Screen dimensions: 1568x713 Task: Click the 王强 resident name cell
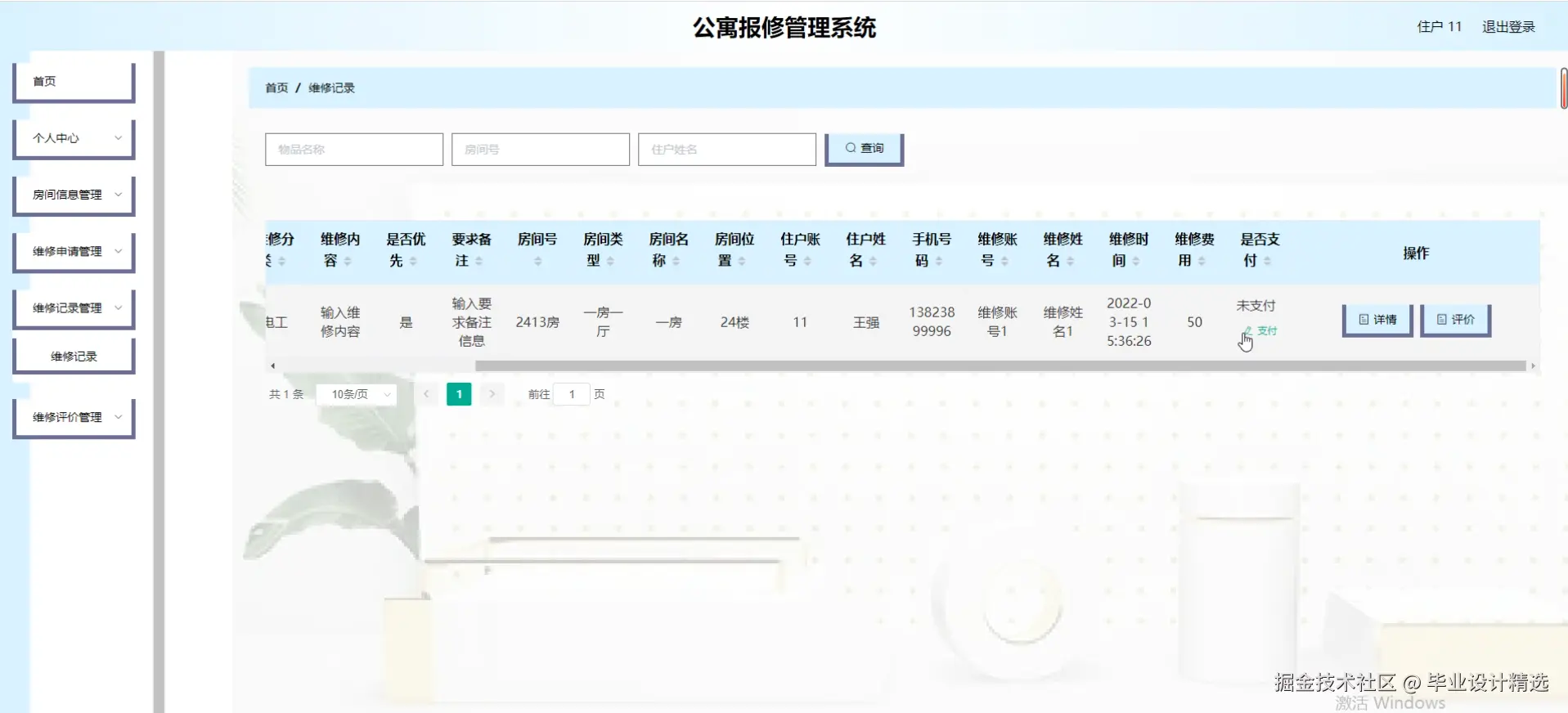866,322
